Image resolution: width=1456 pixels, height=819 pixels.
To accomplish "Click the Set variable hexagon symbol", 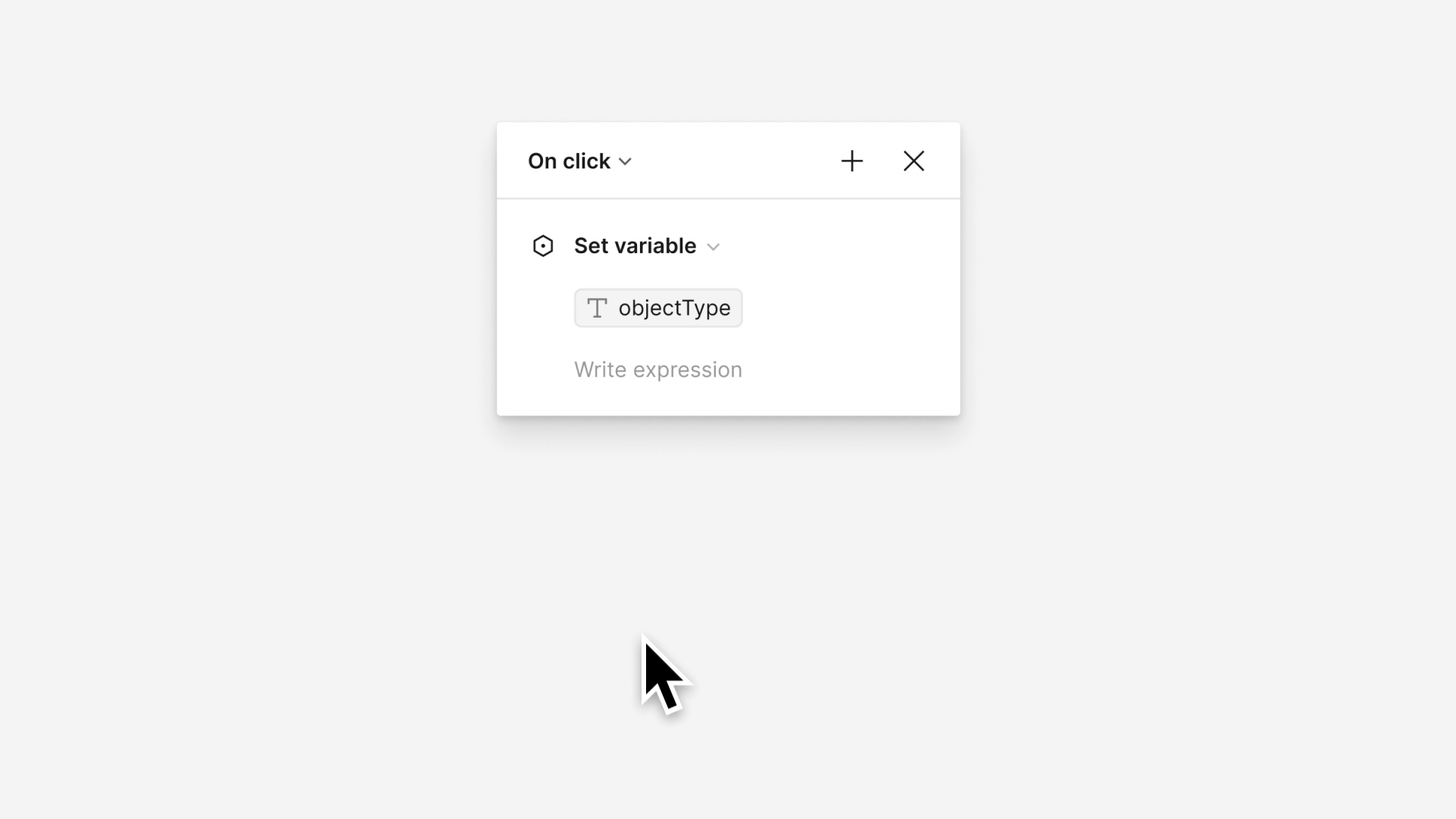I will point(543,246).
